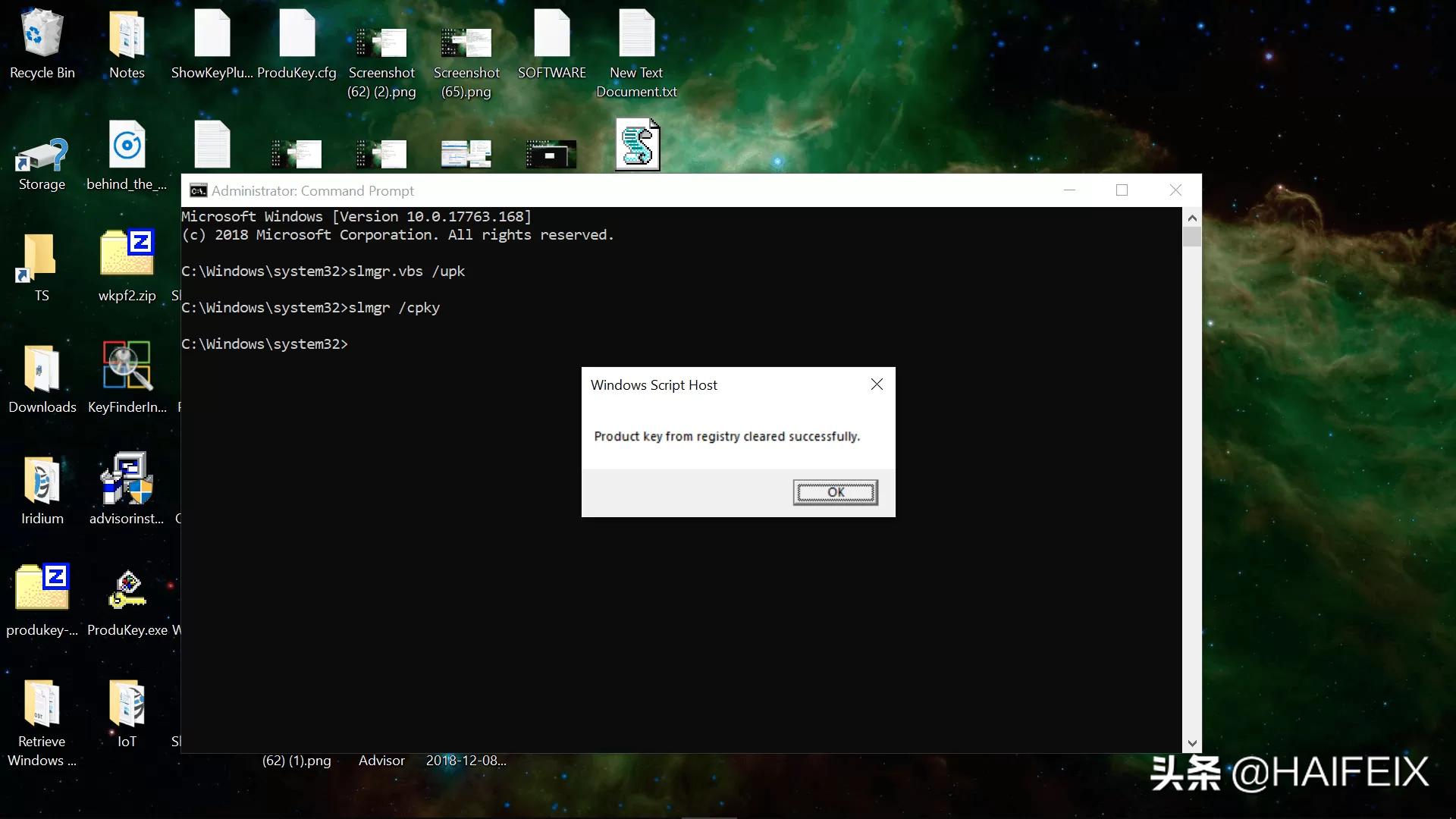Open New Text Document.txt
Image resolution: width=1456 pixels, height=819 pixels.
pyautogui.click(x=636, y=34)
